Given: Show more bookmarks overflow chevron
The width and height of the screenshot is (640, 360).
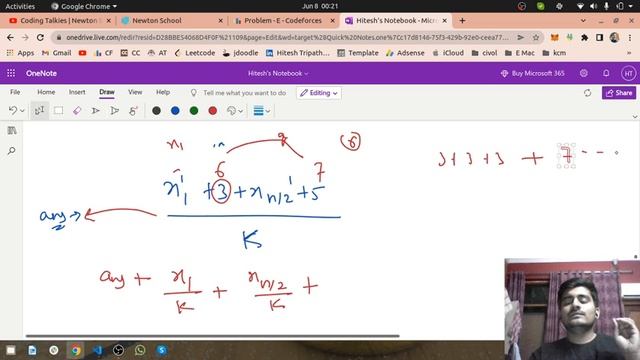Looking at the screenshot, I should (629, 53).
